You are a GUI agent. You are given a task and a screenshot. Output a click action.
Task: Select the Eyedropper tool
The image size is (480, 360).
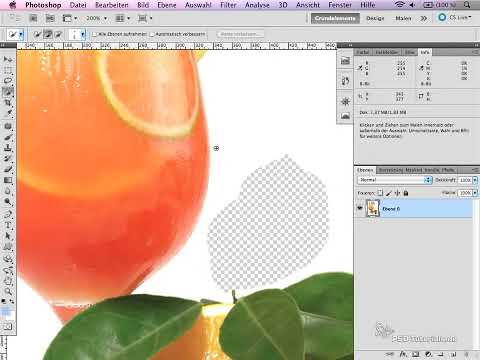[x=8, y=113]
